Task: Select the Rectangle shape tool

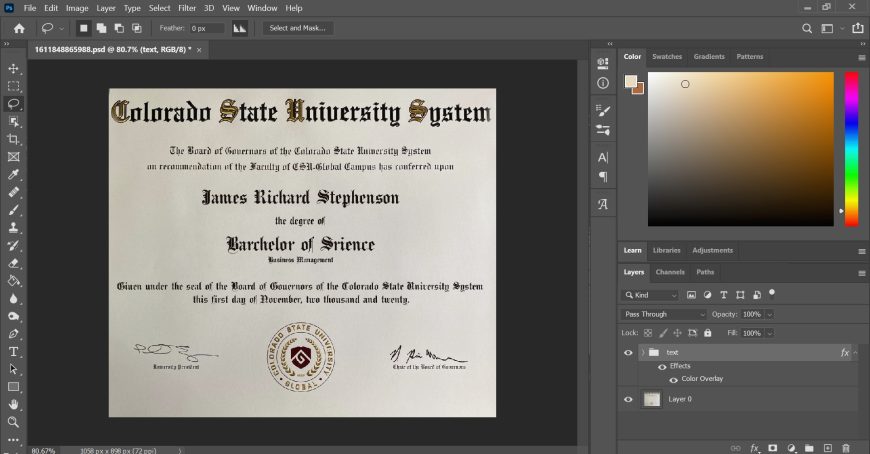Action: point(13,387)
